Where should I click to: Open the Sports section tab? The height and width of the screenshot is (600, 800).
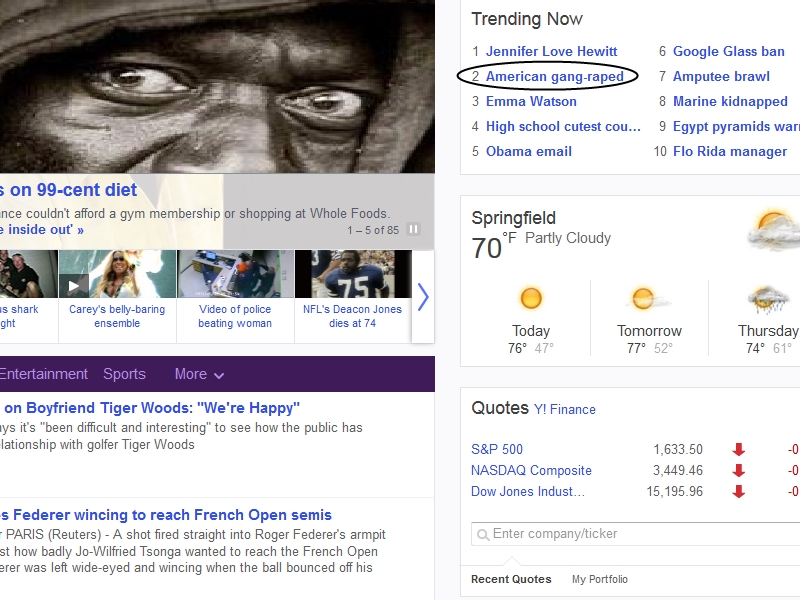click(x=124, y=374)
